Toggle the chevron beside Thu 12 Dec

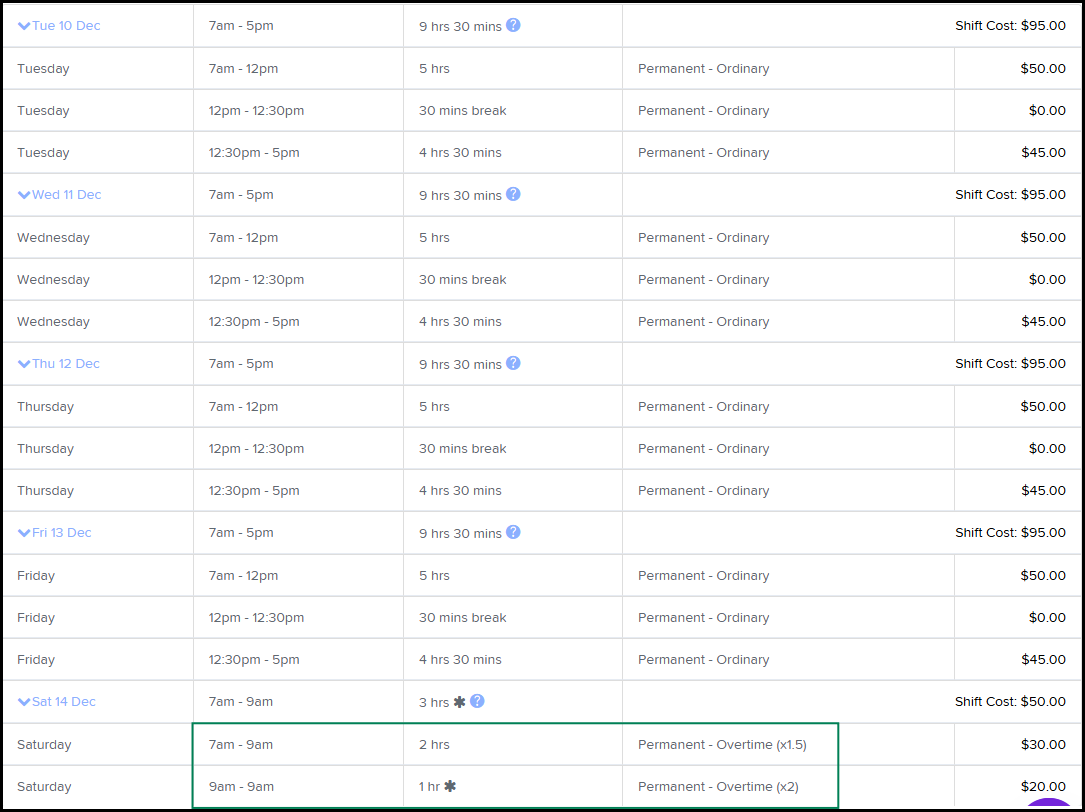coord(24,364)
